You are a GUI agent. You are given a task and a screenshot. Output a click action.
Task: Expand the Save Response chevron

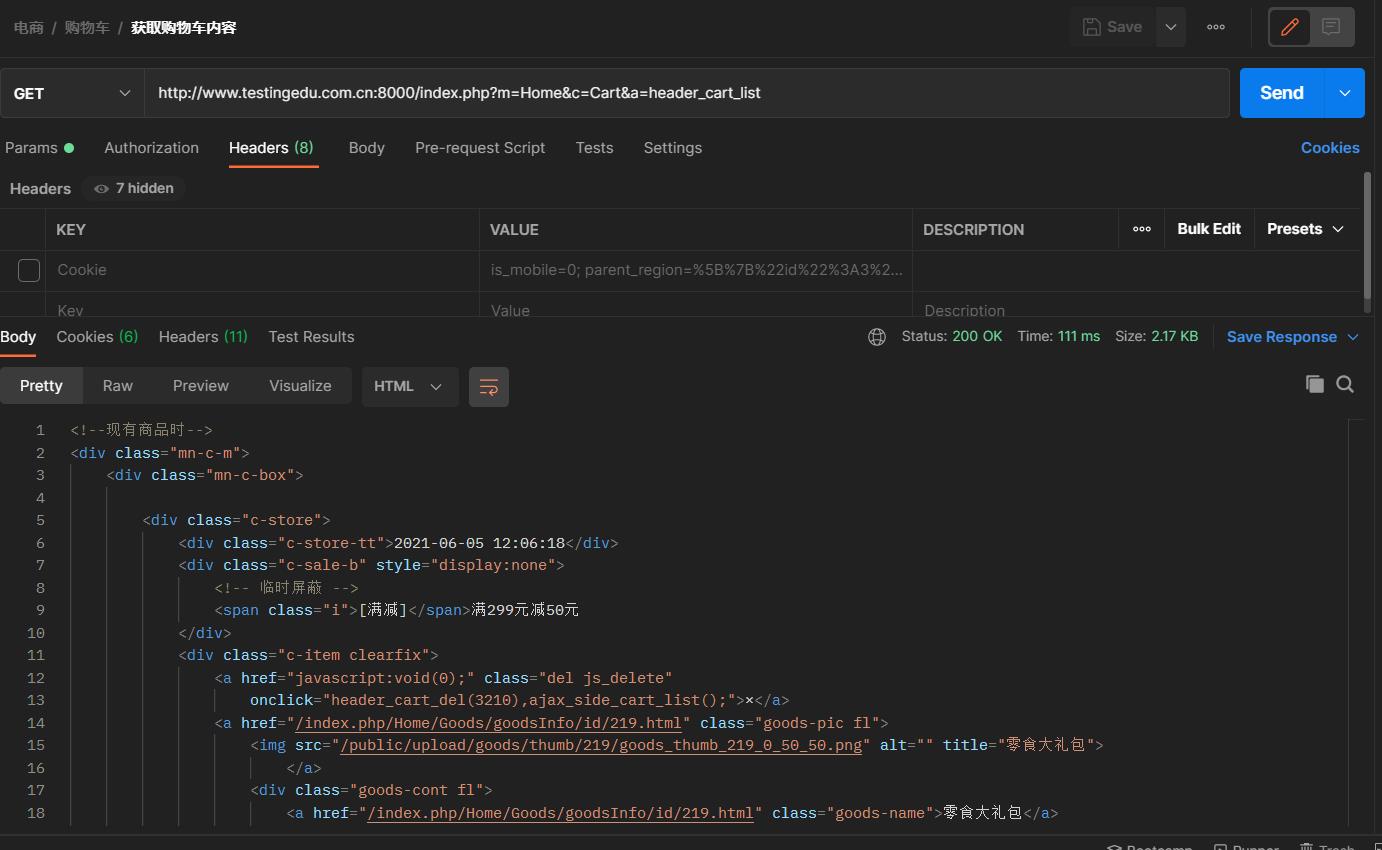pos(1353,337)
